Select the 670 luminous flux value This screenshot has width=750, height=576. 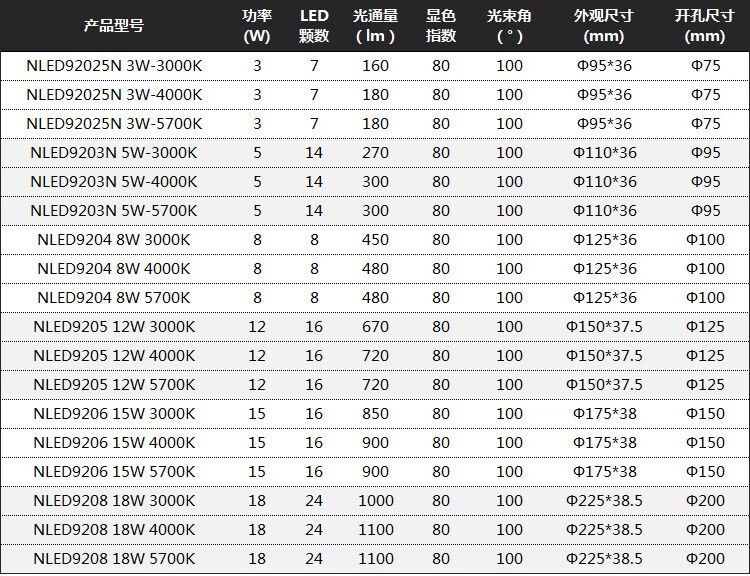(x=375, y=327)
